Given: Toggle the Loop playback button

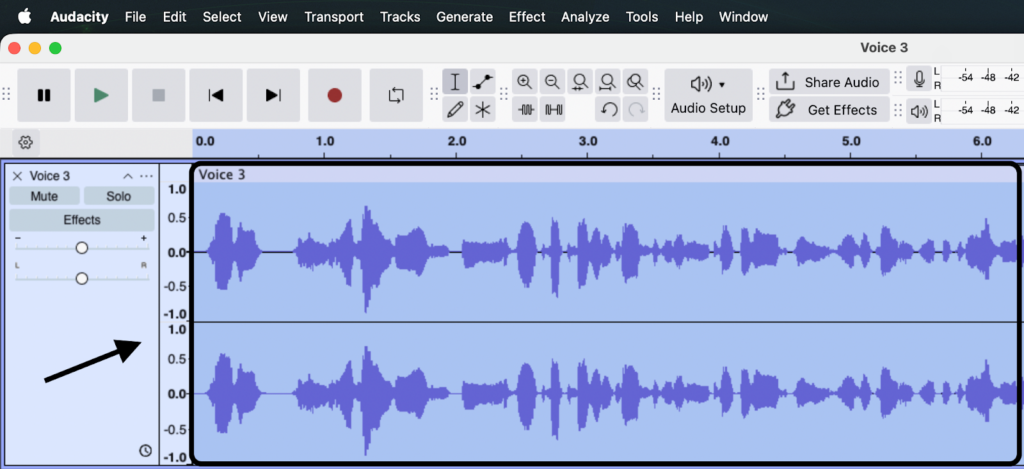Looking at the screenshot, I should (x=396, y=95).
